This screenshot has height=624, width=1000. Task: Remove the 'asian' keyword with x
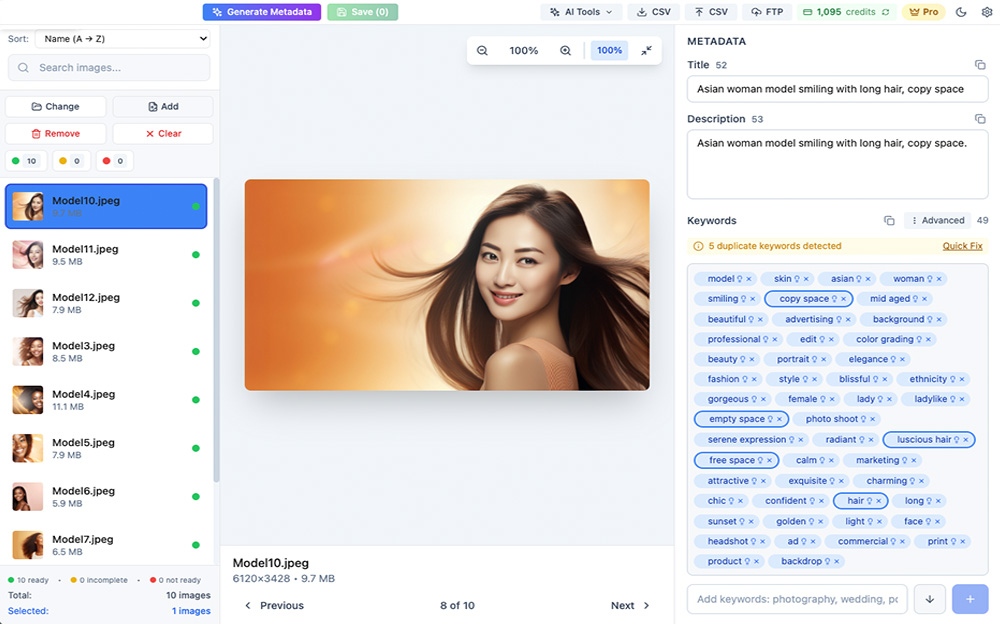click(867, 279)
